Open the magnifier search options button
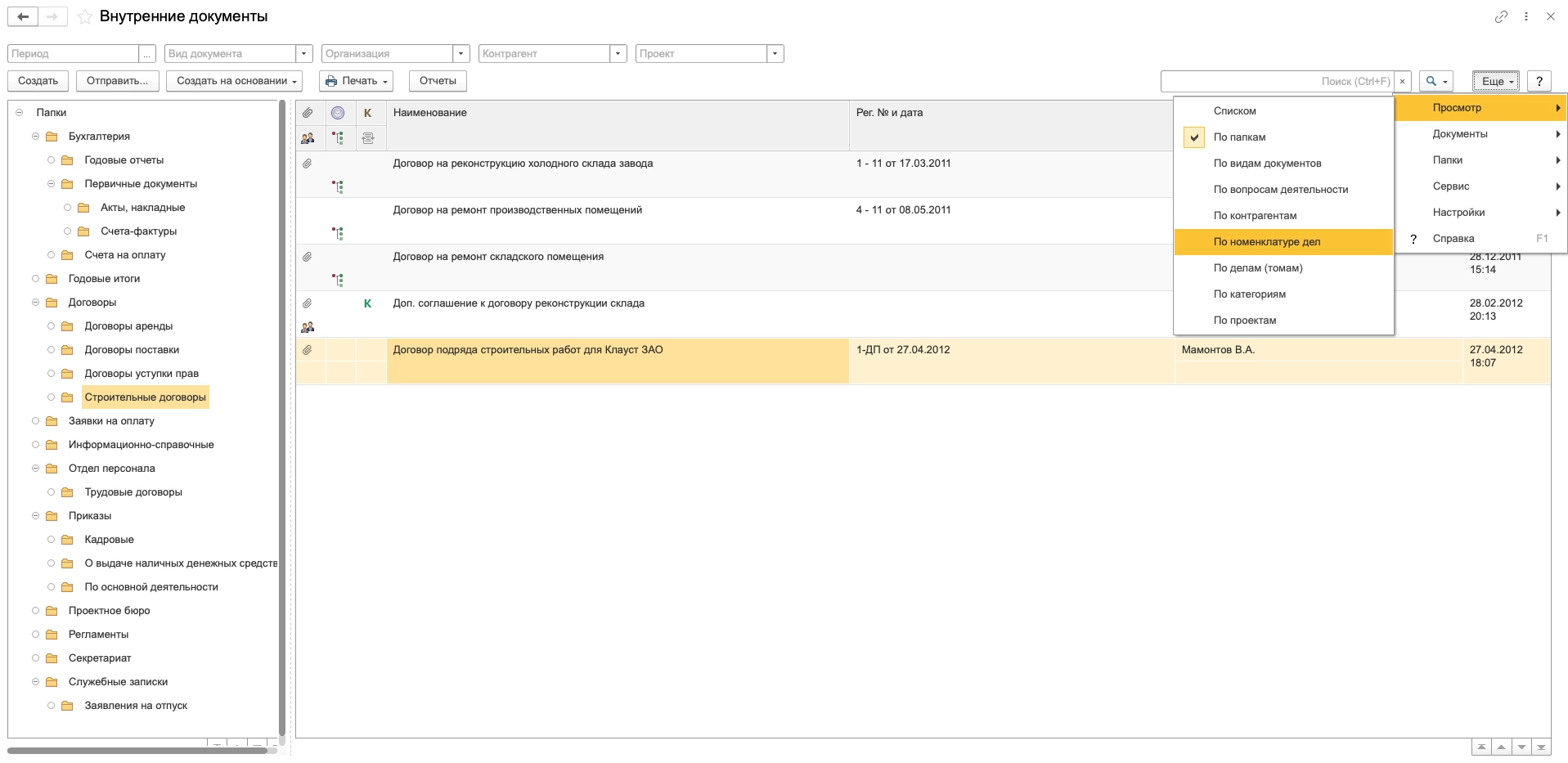The width and height of the screenshot is (1568, 763). click(x=1435, y=81)
